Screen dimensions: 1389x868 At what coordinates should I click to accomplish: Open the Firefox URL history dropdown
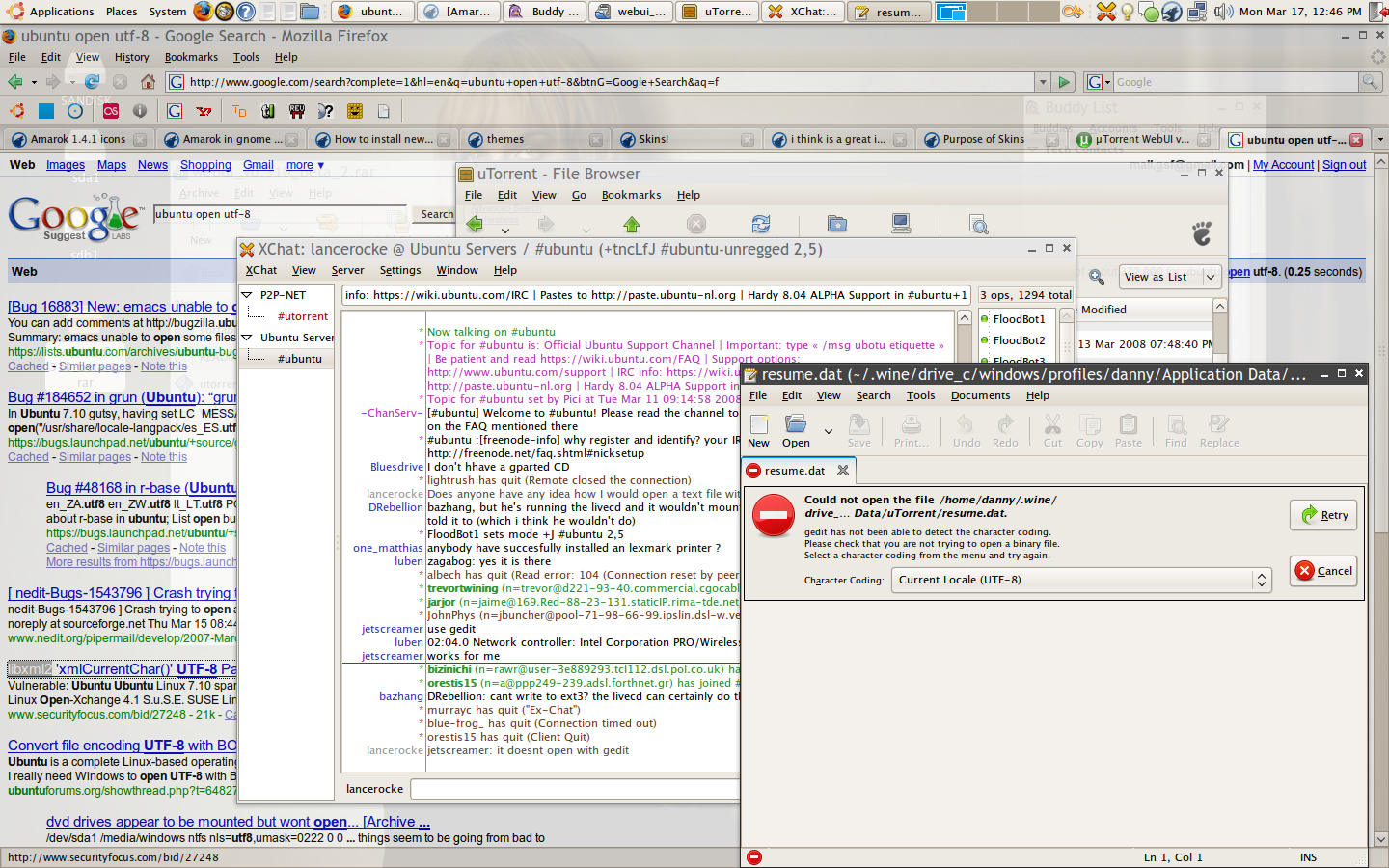(1042, 82)
